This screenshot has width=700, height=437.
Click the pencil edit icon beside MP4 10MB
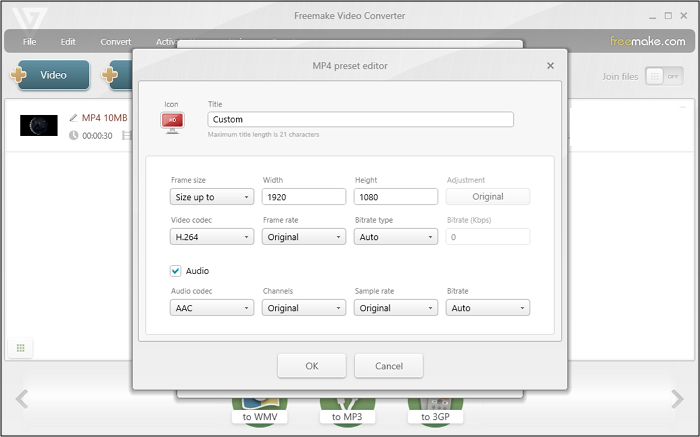coord(73,118)
